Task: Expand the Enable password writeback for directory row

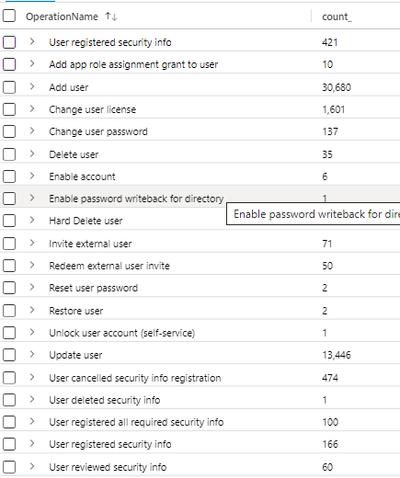Action: point(32,198)
